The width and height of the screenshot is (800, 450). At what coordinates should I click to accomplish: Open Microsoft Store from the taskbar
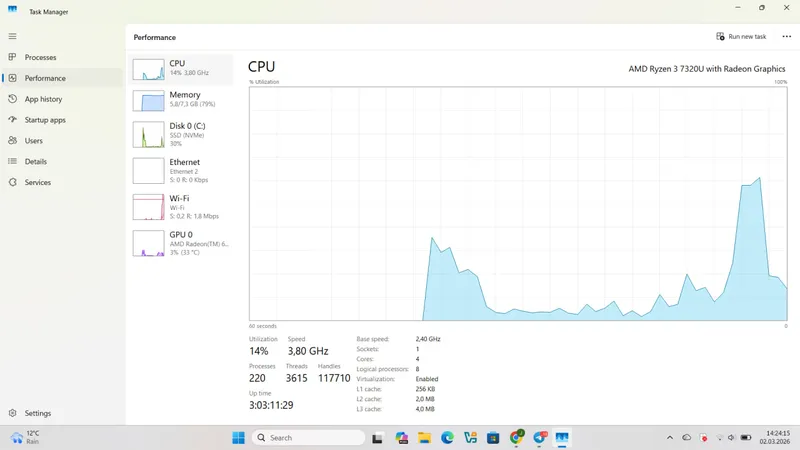493,438
